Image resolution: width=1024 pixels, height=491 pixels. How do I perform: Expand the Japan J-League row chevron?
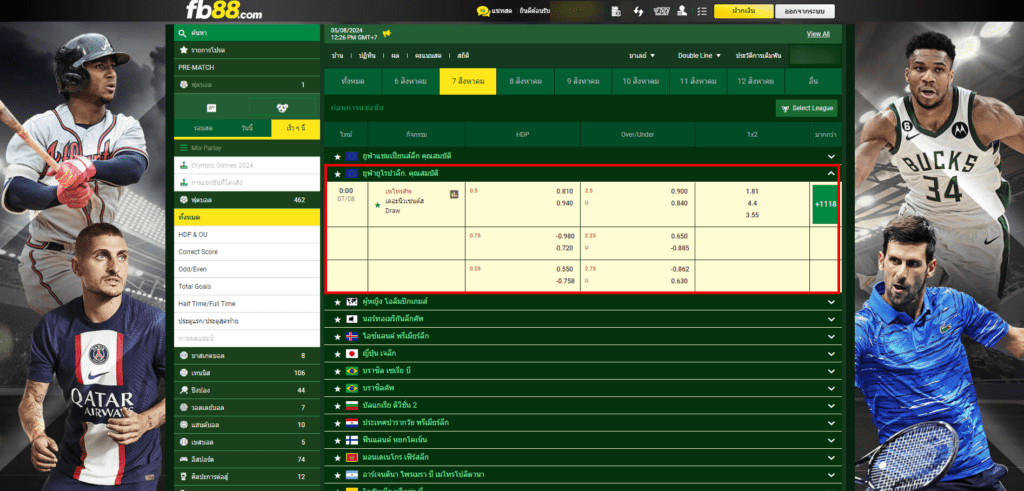point(831,354)
